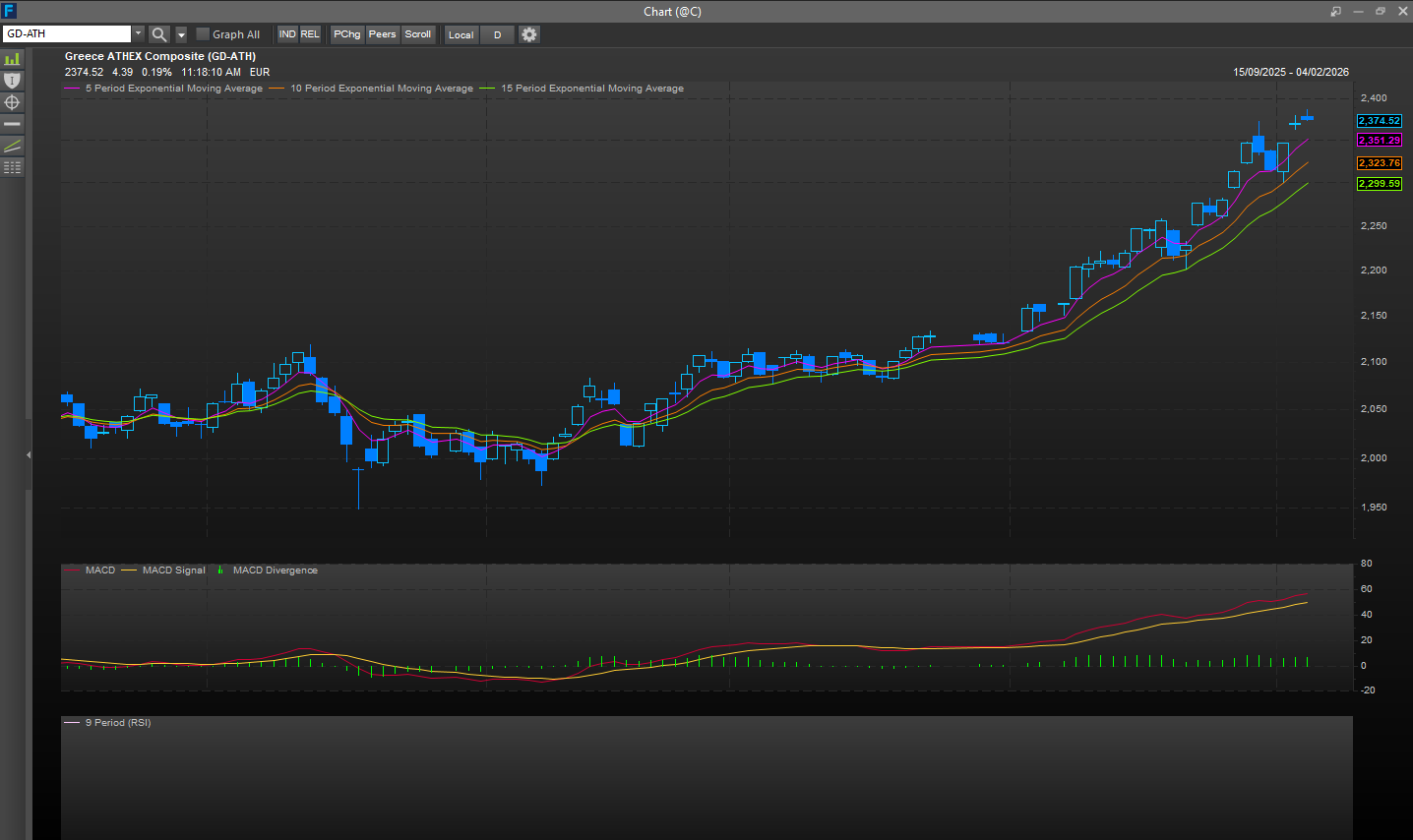The height and width of the screenshot is (840, 1413).
Task: Toggle the IND indicator button
Action: [x=287, y=34]
